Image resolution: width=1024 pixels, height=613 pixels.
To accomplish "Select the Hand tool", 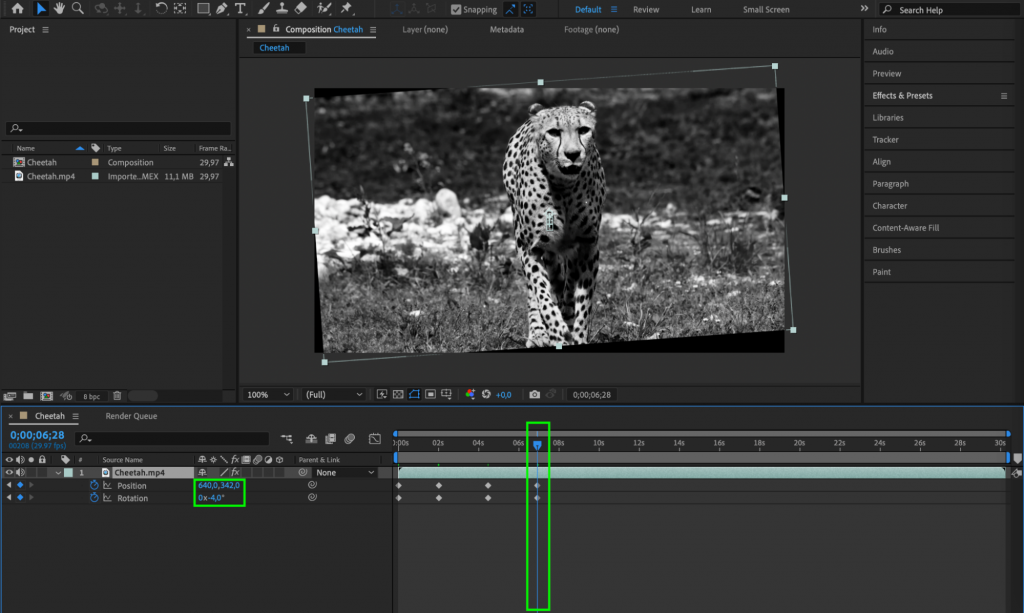I will coord(60,9).
